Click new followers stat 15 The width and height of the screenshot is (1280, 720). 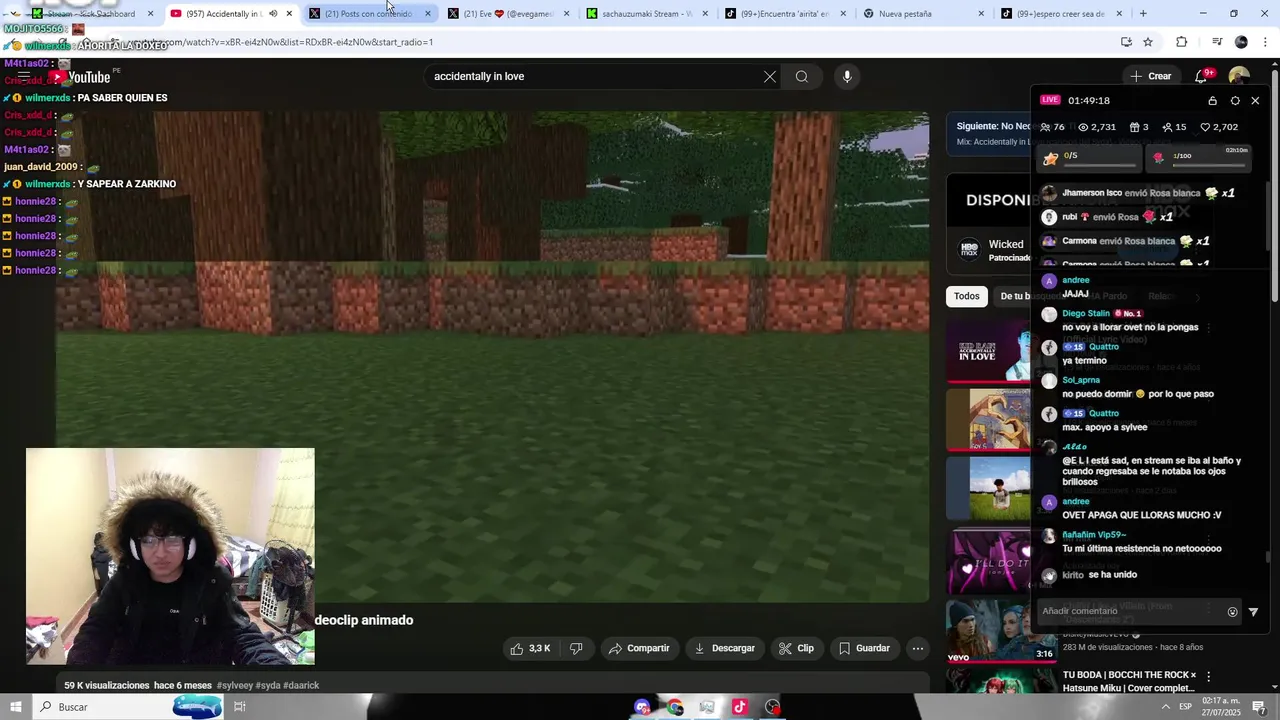click(x=1174, y=127)
